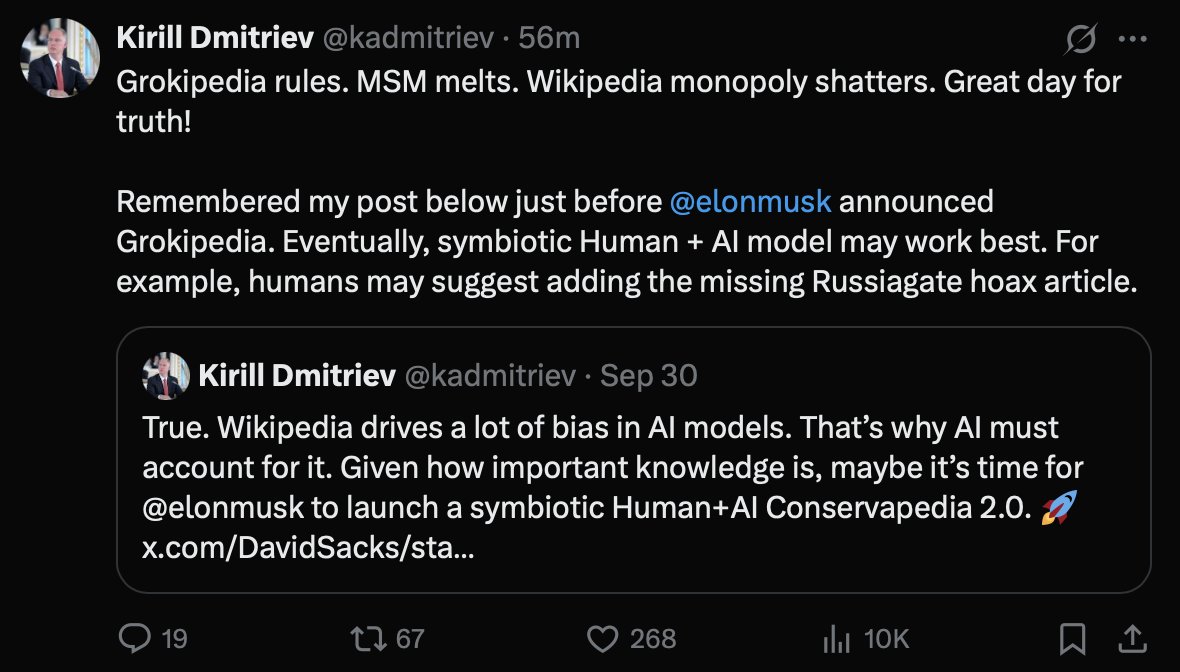Viewport: 1180px width, 672px height.
Task: Click the 10K views count
Action: click(x=886, y=638)
